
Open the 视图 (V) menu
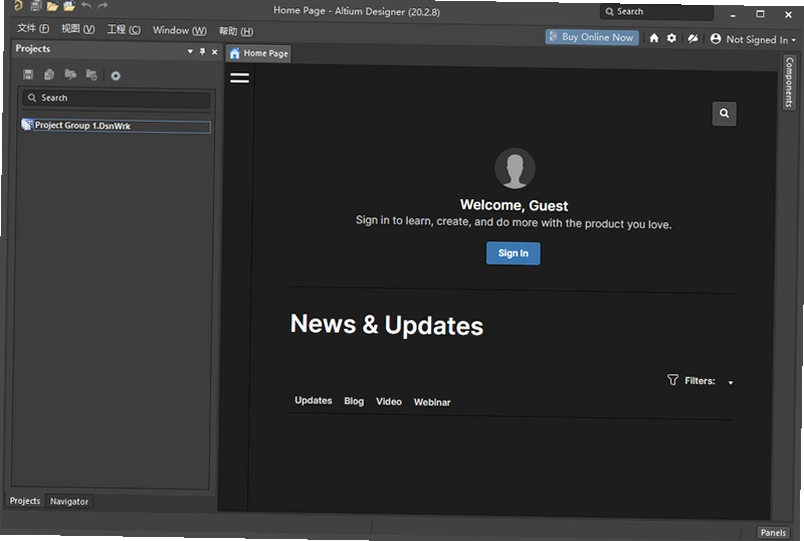[x=78, y=29]
